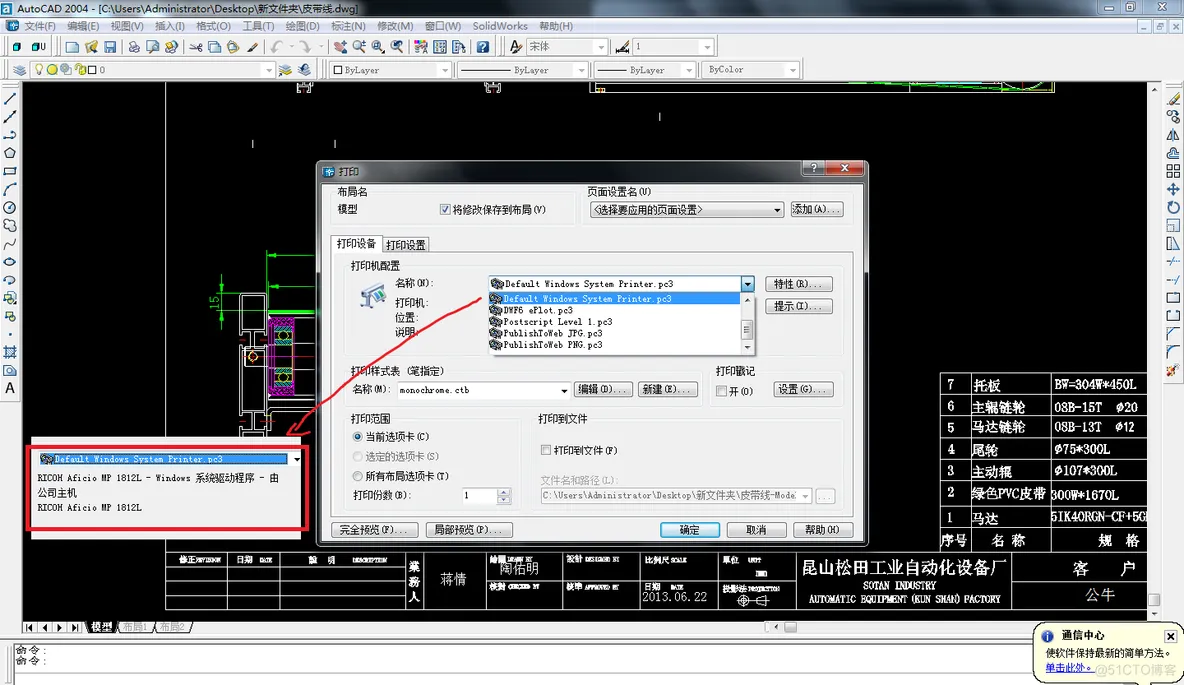Open the layer list dropdown showing 0
The image size is (1184, 685).
pos(267,69)
